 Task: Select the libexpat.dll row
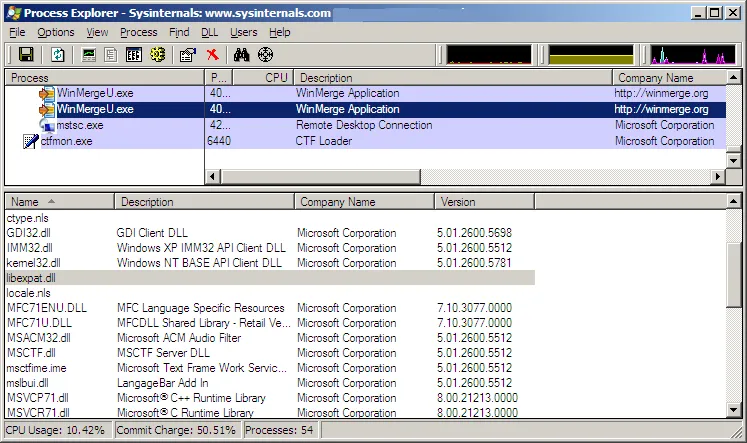click(270, 278)
